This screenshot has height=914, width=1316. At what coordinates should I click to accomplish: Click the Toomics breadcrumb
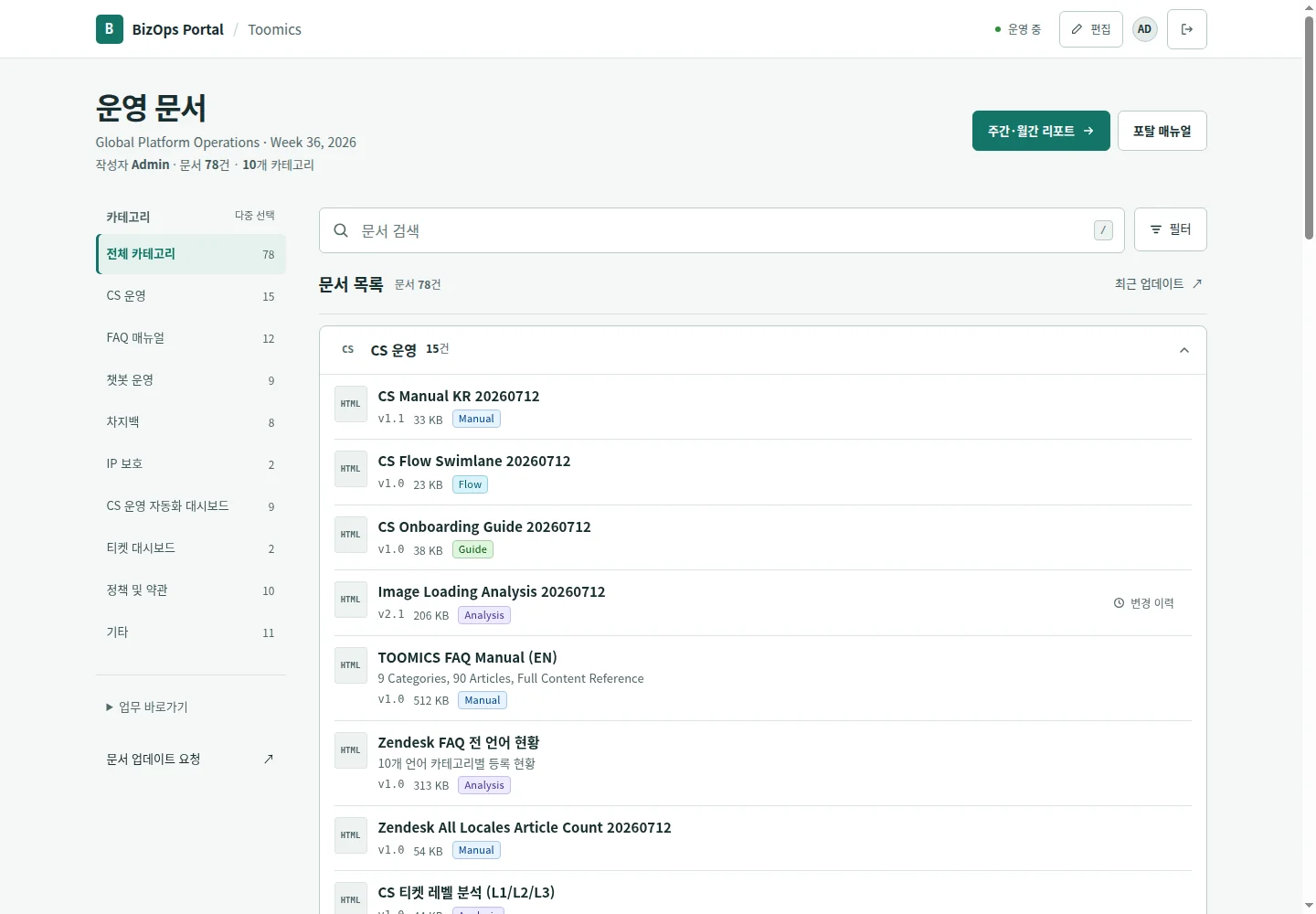pyautogui.click(x=274, y=29)
